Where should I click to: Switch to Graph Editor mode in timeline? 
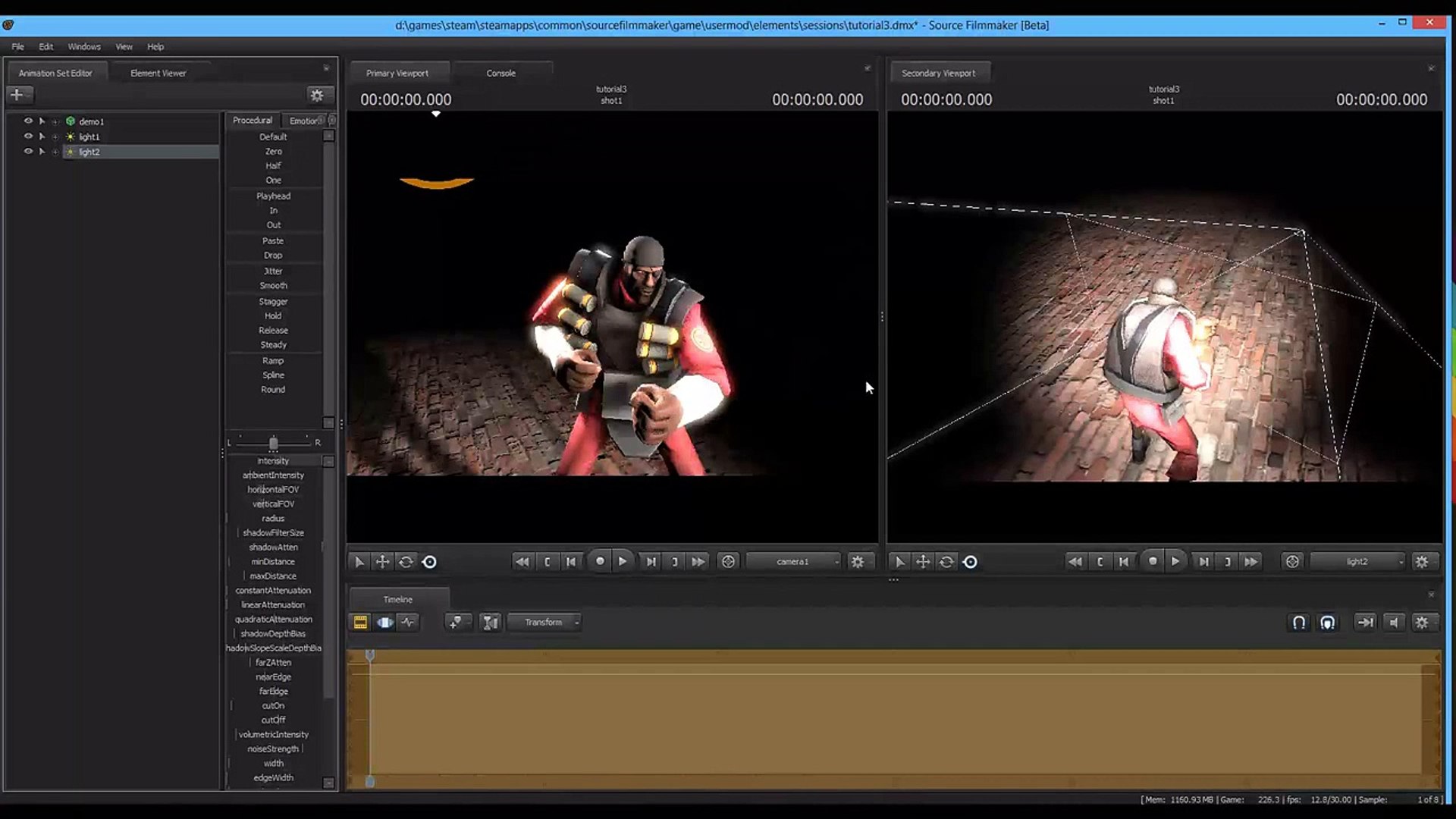click(408, 623)
